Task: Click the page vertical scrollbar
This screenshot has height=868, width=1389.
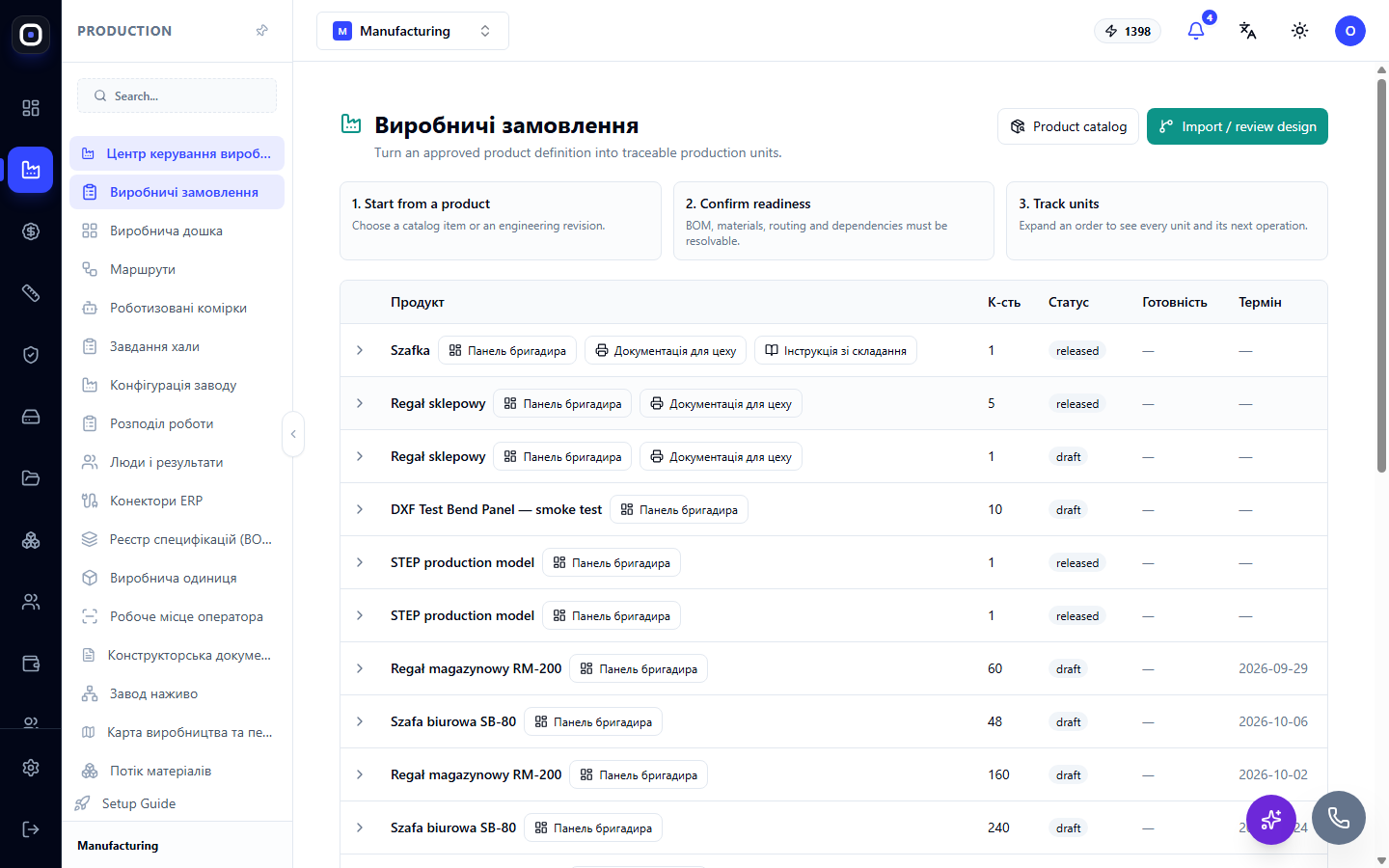Action: tap(1381, 275)
